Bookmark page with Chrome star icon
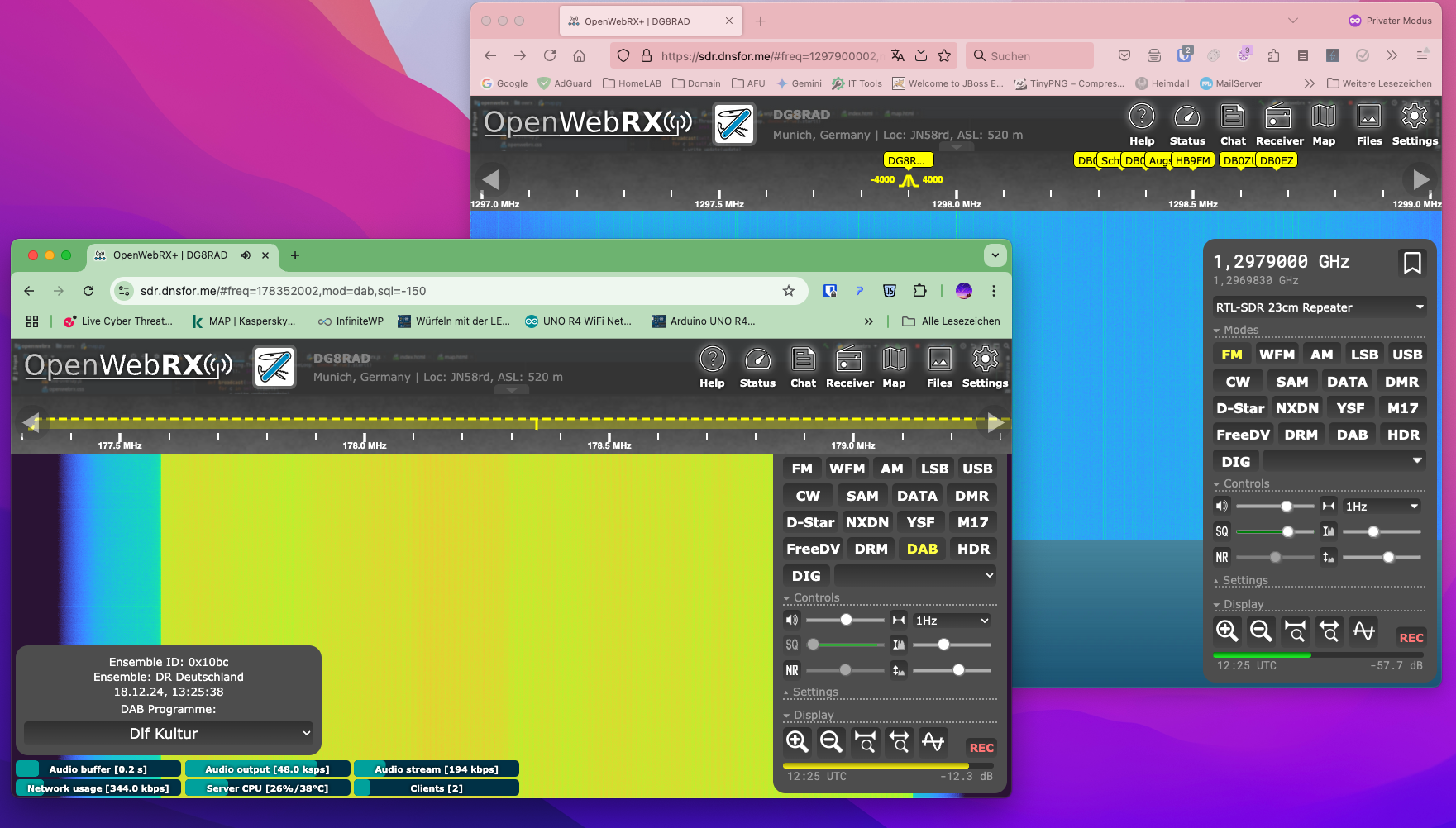 pyautogui.click(x=789, y=291)
